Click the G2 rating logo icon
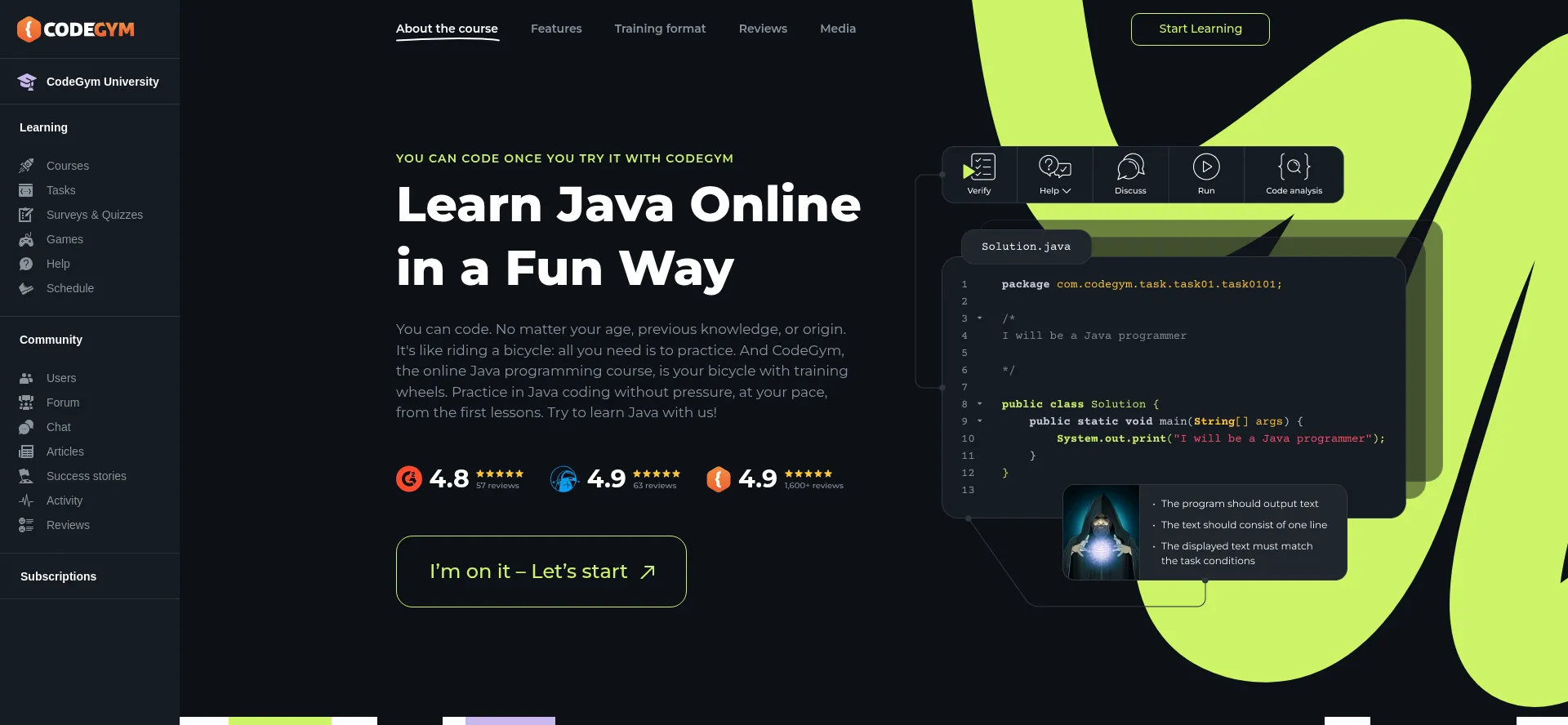1568x725 pixels. (409, 478)
